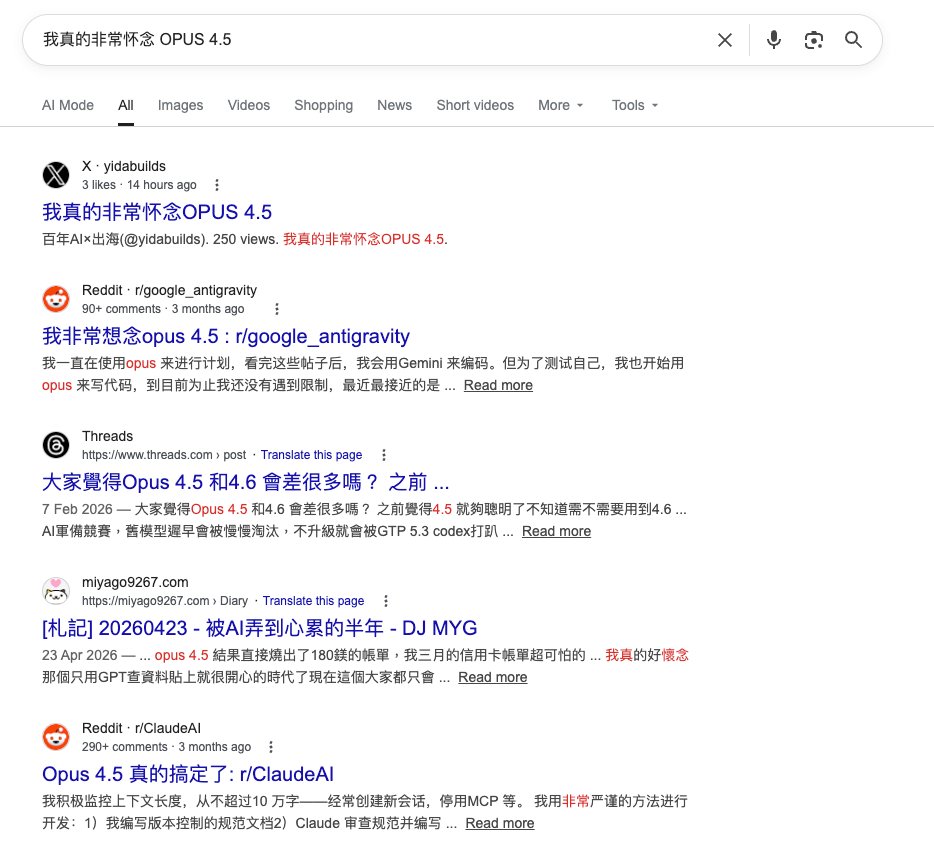The width and height of the screenshot is (934, 853).
Task: Click the Reddit logo beside r/ClaudeAI result
Action: pyautogui.click(x=56, y=737)
